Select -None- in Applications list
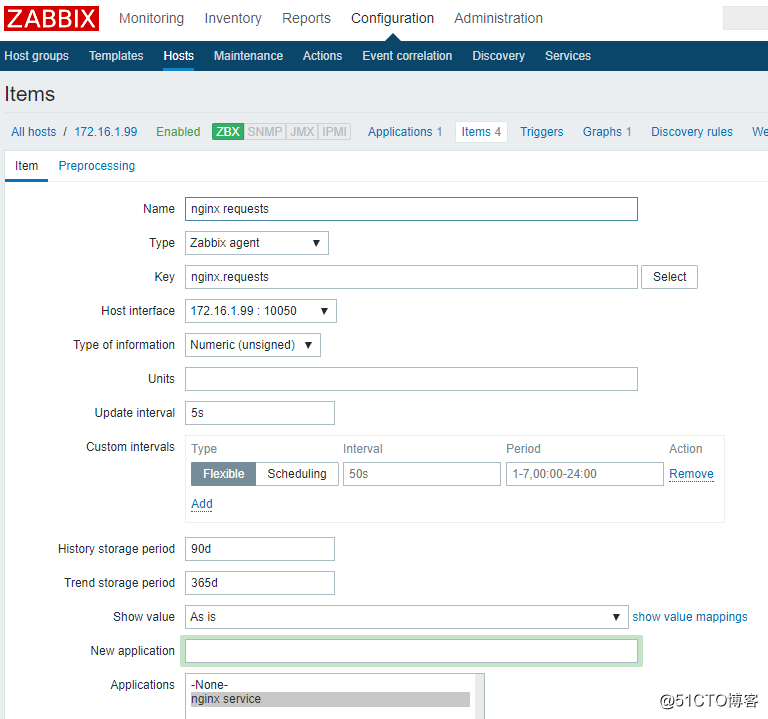Image resolution: width=768 pixels, height=719 pixels. tap(330, 685)
